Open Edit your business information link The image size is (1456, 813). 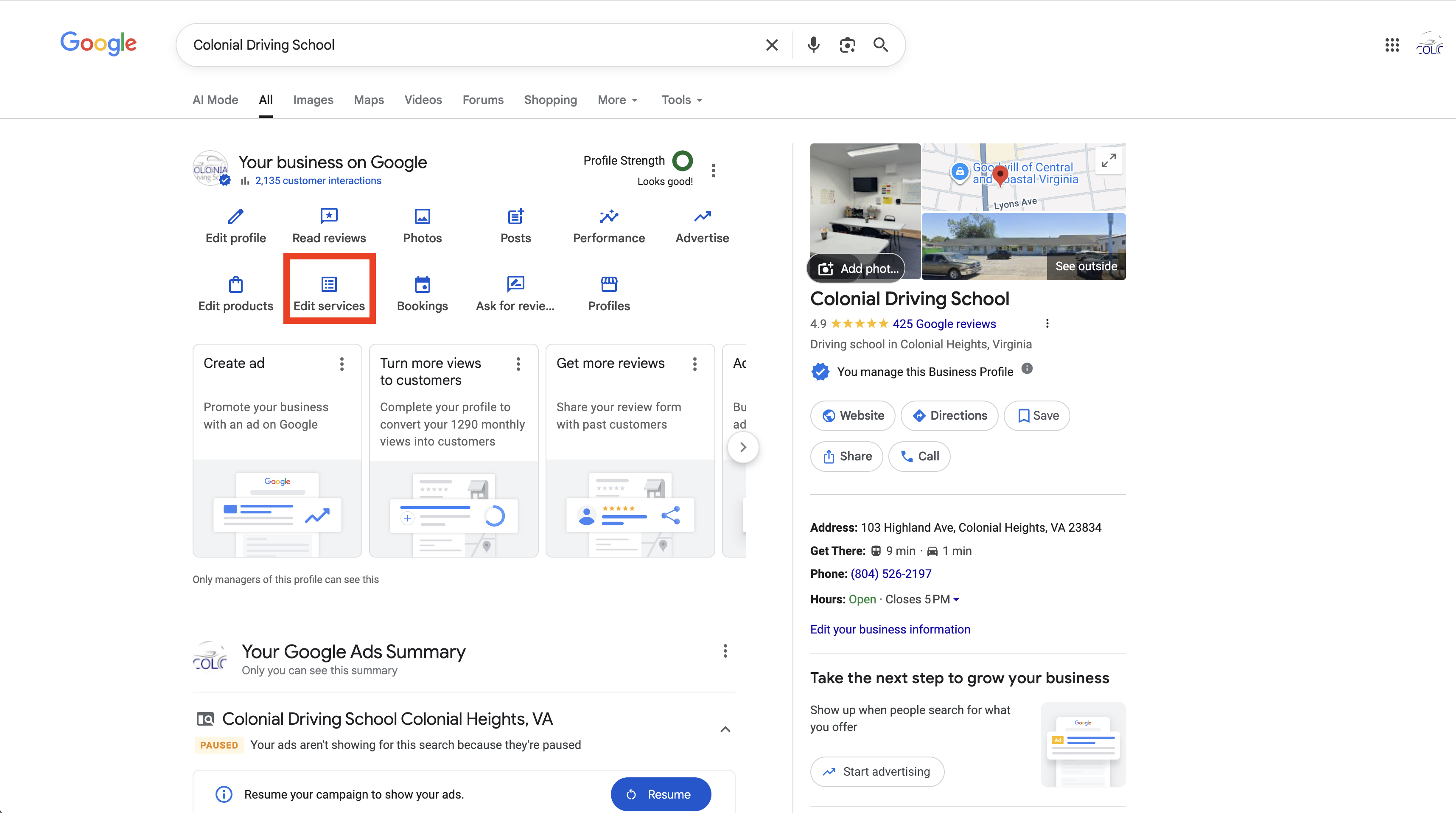pos(890,629)
